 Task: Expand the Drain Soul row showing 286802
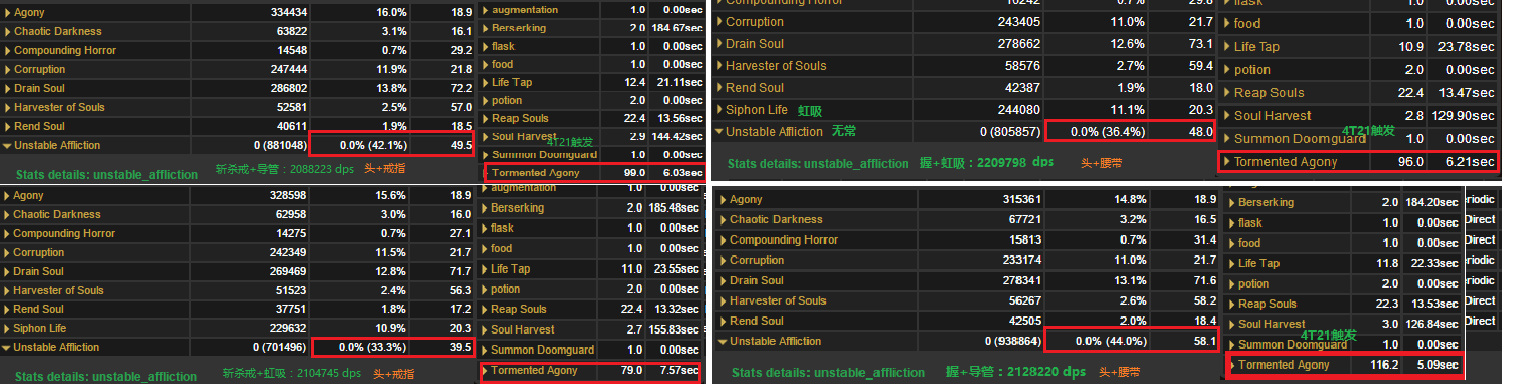7,88
